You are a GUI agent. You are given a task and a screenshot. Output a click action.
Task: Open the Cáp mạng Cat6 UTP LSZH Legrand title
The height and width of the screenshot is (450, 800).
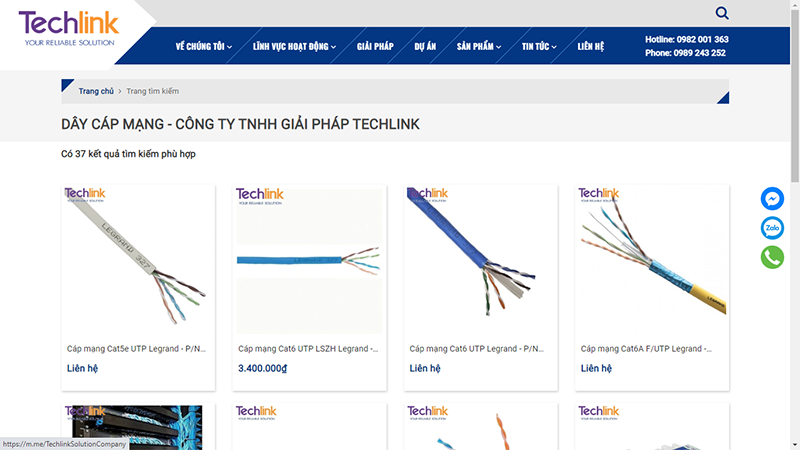[308, 349]
